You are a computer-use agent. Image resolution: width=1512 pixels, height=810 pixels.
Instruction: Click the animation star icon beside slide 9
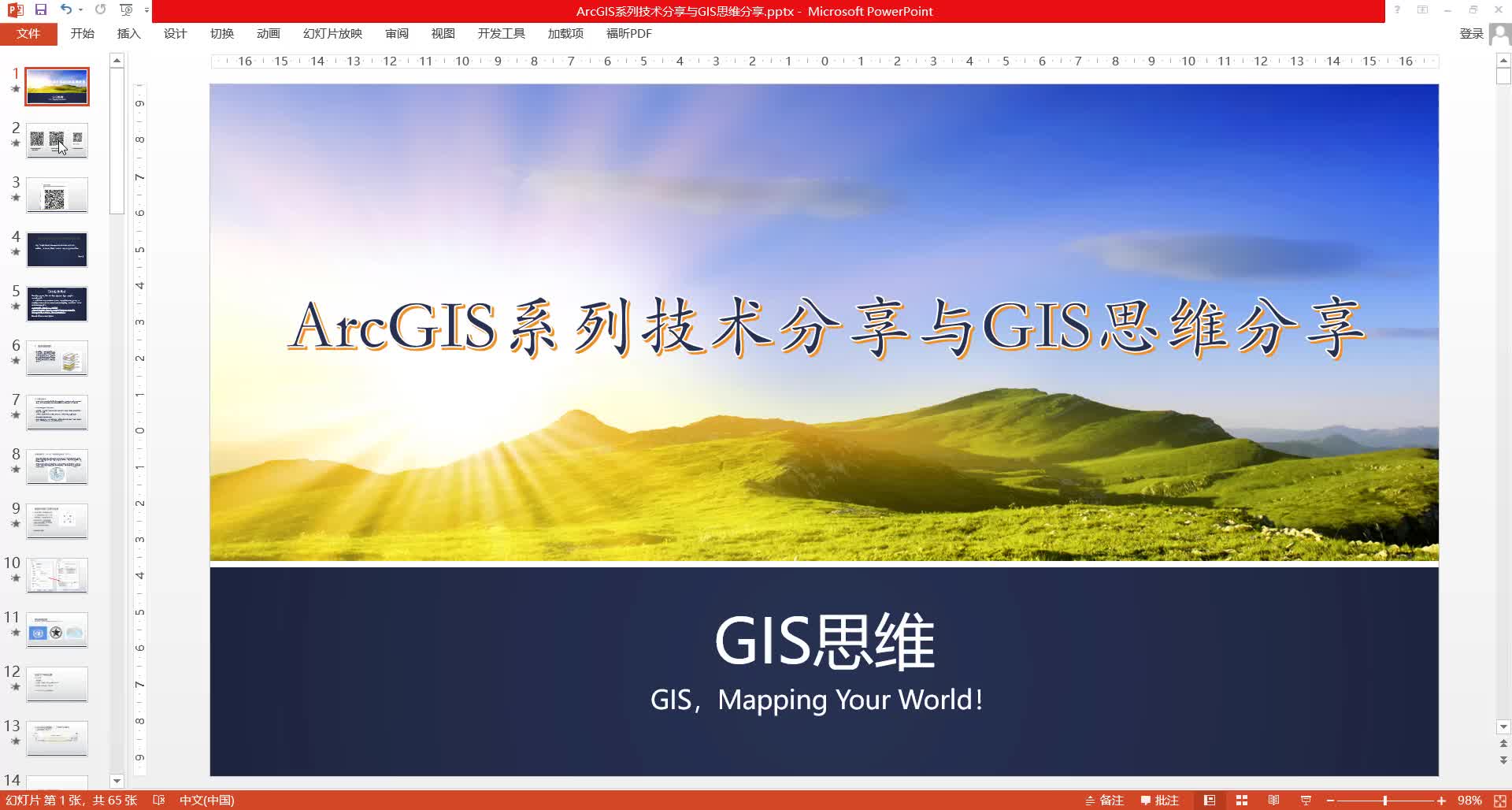[x=15, y=523]
